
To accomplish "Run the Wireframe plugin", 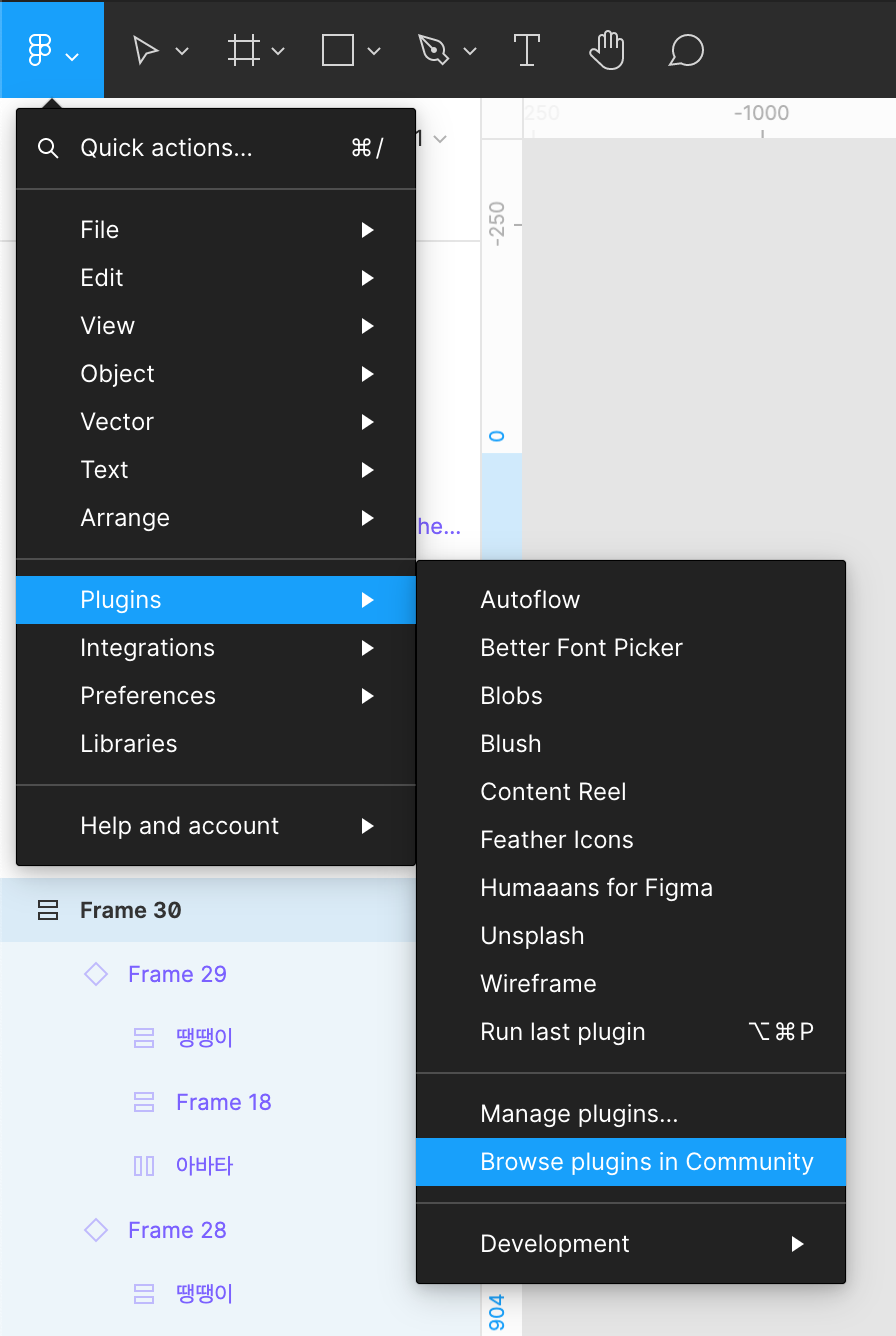I will pos(631,984).
